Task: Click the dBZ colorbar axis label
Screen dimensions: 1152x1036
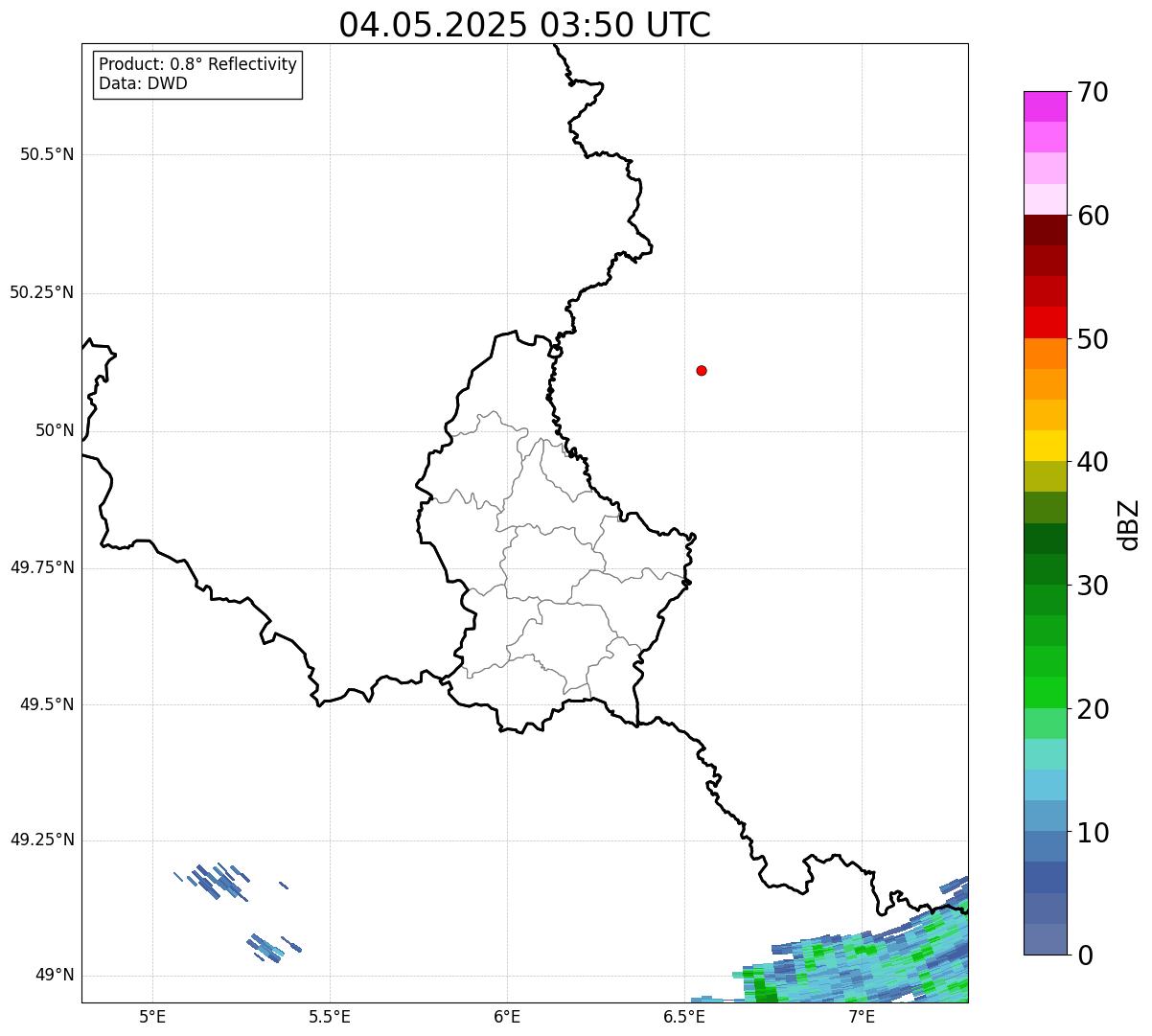Action: (1129, 524)
